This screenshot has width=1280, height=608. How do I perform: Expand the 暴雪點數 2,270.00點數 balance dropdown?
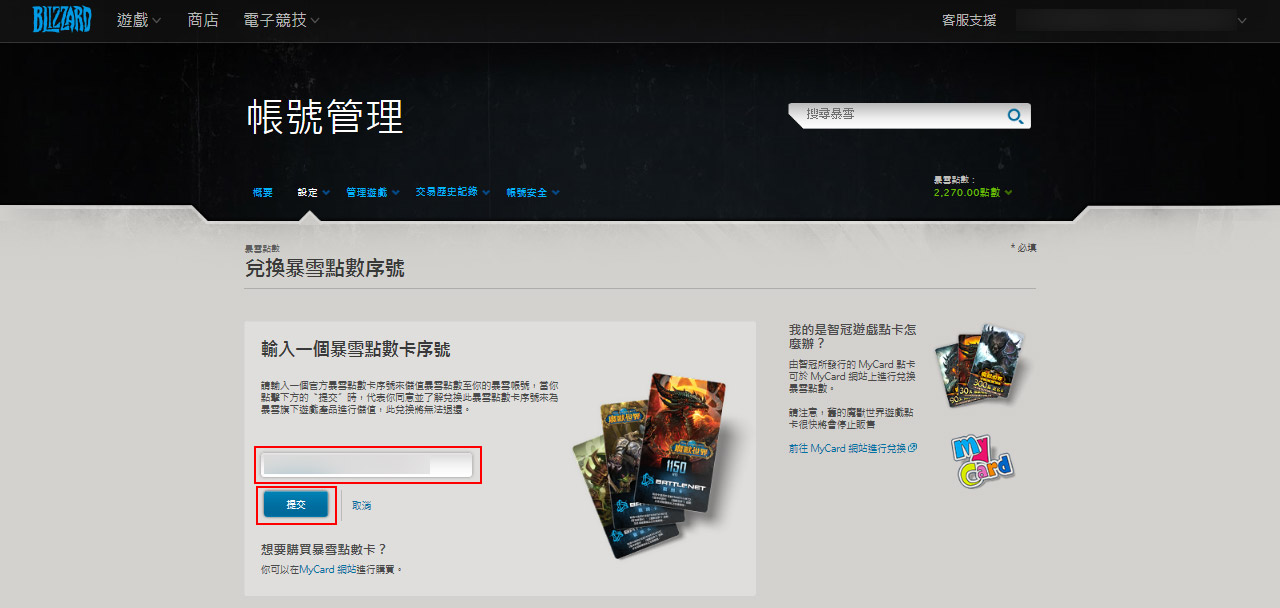tap(973, 192)
